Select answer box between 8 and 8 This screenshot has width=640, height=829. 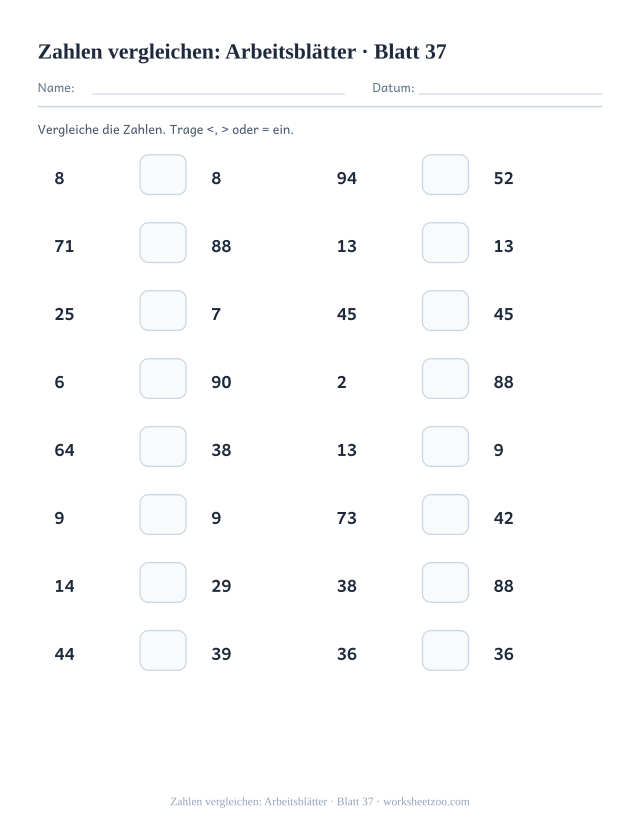[x=163, y=174]
